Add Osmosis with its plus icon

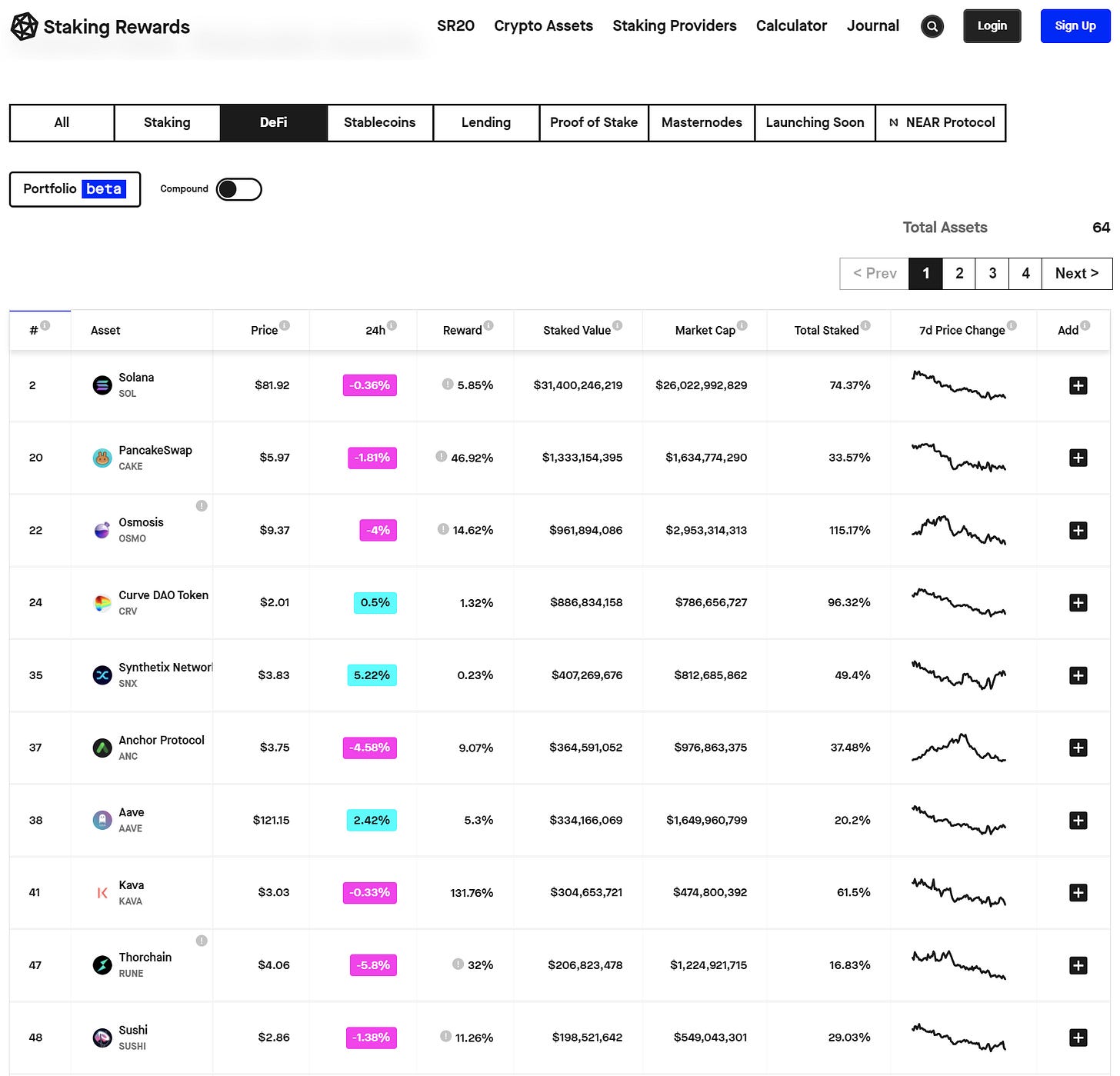tap(1078, 531)
